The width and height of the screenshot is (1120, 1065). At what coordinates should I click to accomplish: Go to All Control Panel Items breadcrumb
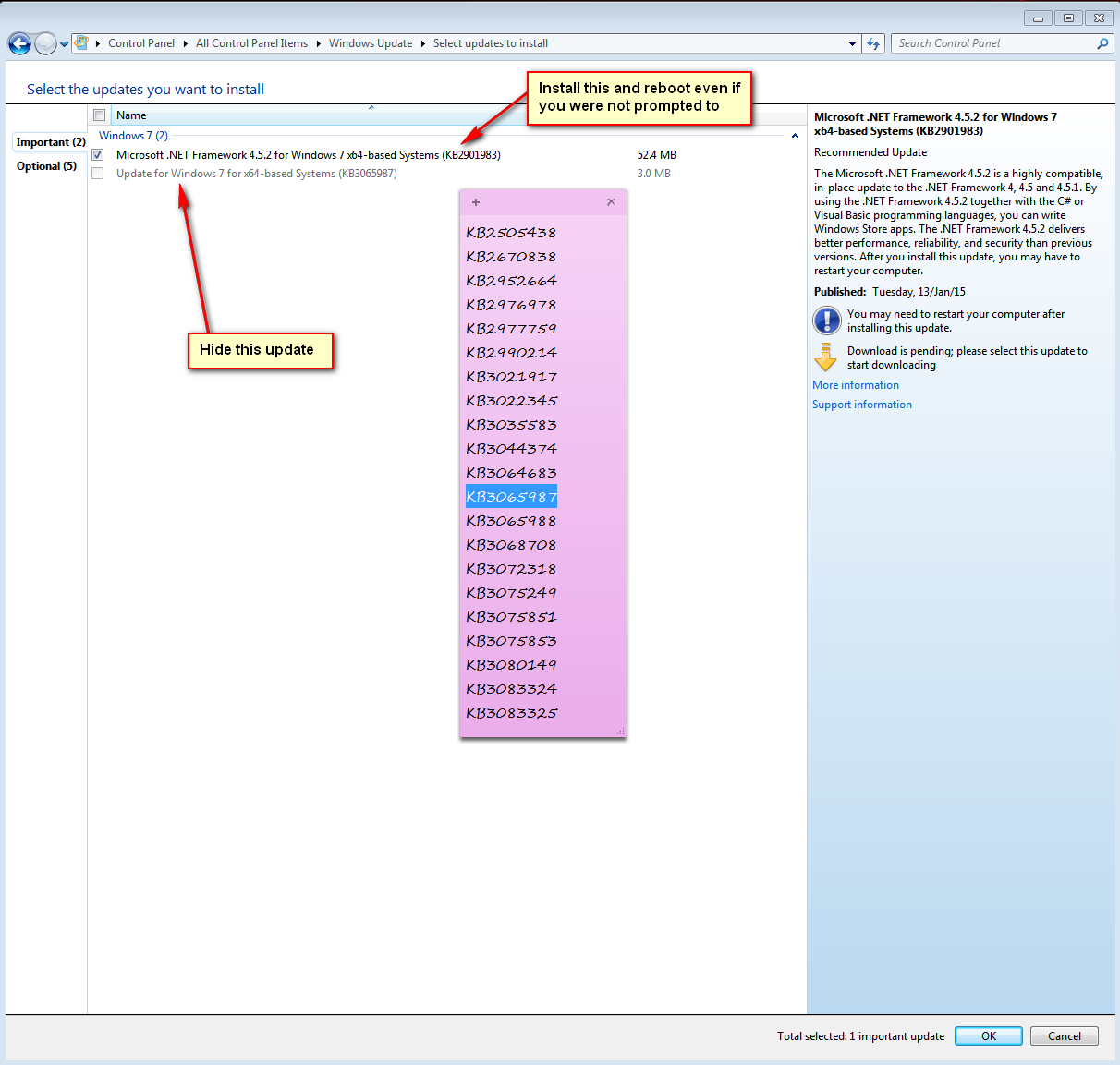click(x=251, y=43)
